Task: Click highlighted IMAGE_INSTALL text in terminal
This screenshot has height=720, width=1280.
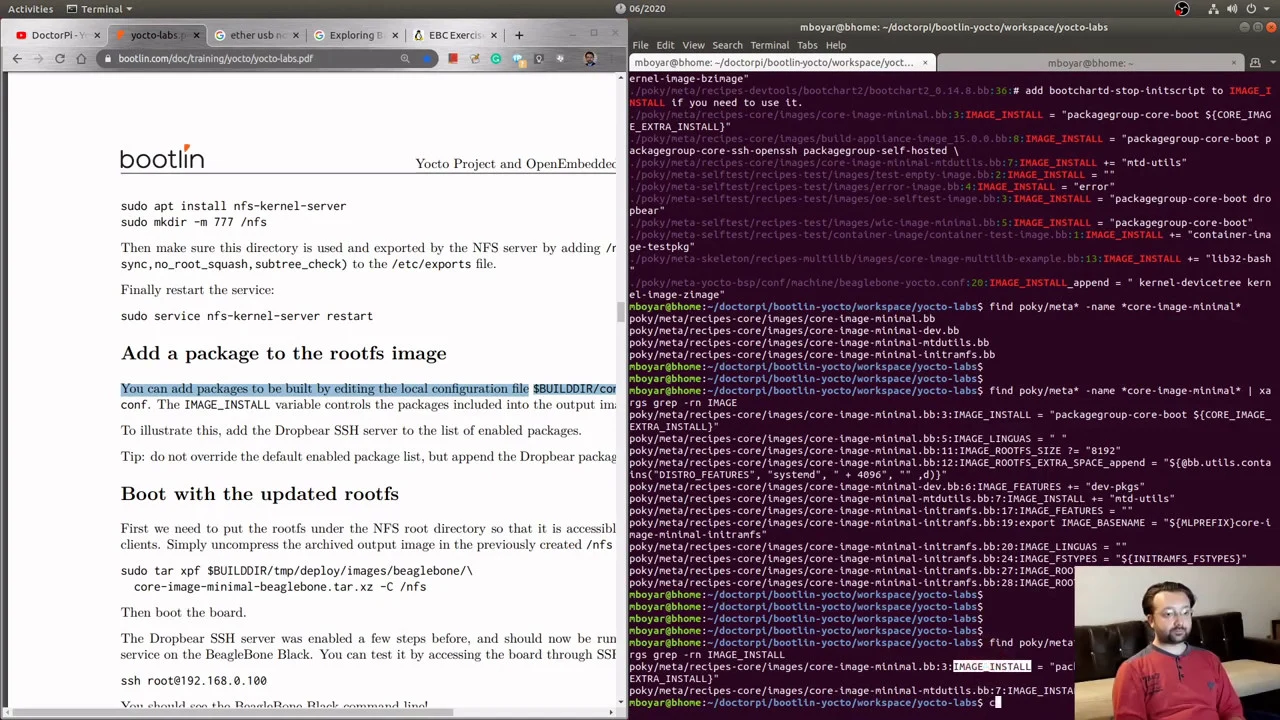Action: coord(991,667)
